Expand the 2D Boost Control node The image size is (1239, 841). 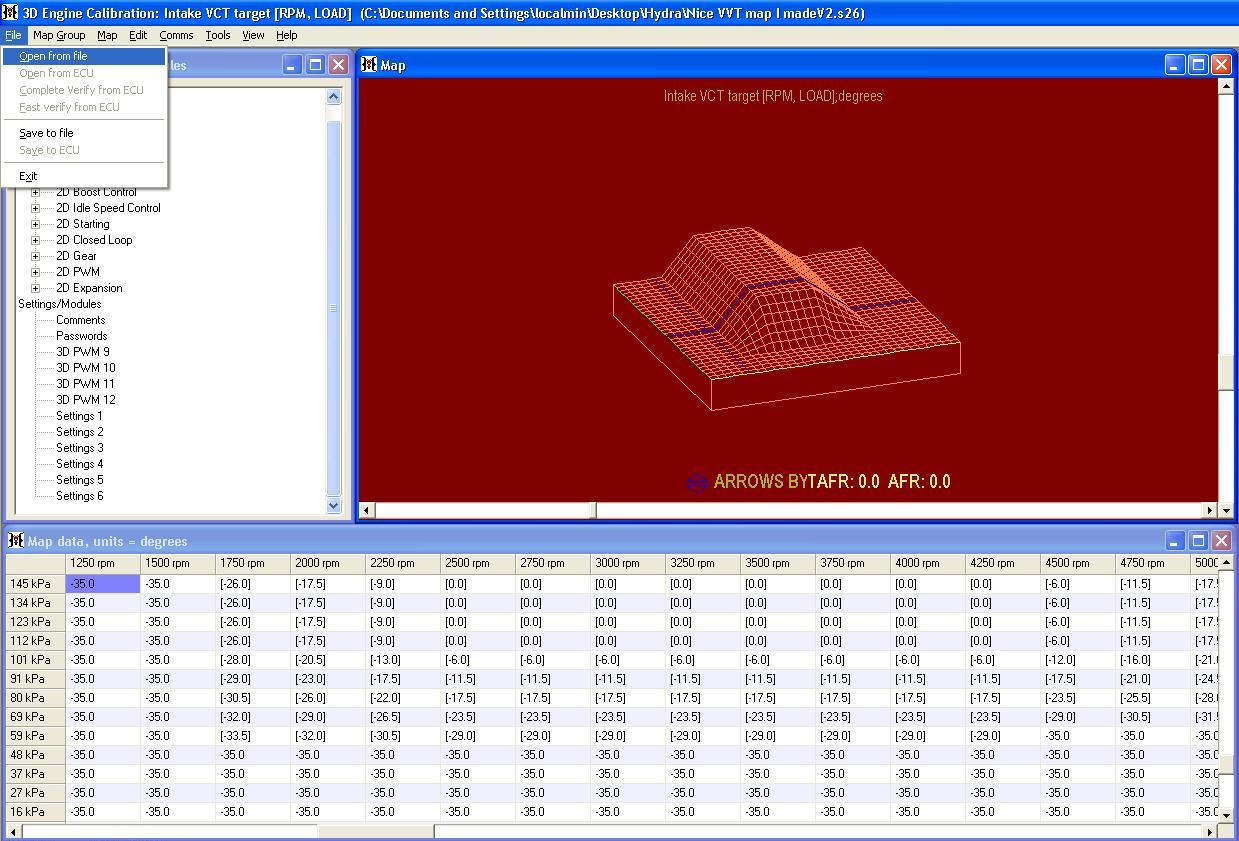(x=34, y=192)
